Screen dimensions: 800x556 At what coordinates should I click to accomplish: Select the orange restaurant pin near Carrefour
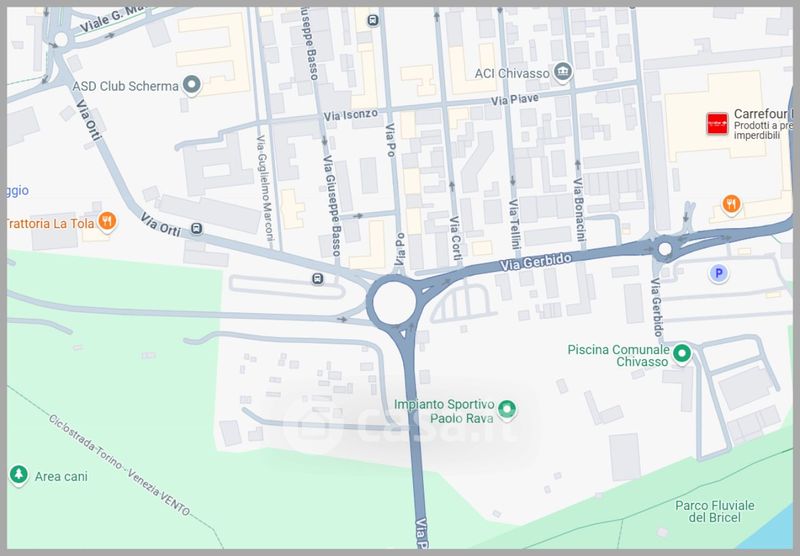coord(731,205)
